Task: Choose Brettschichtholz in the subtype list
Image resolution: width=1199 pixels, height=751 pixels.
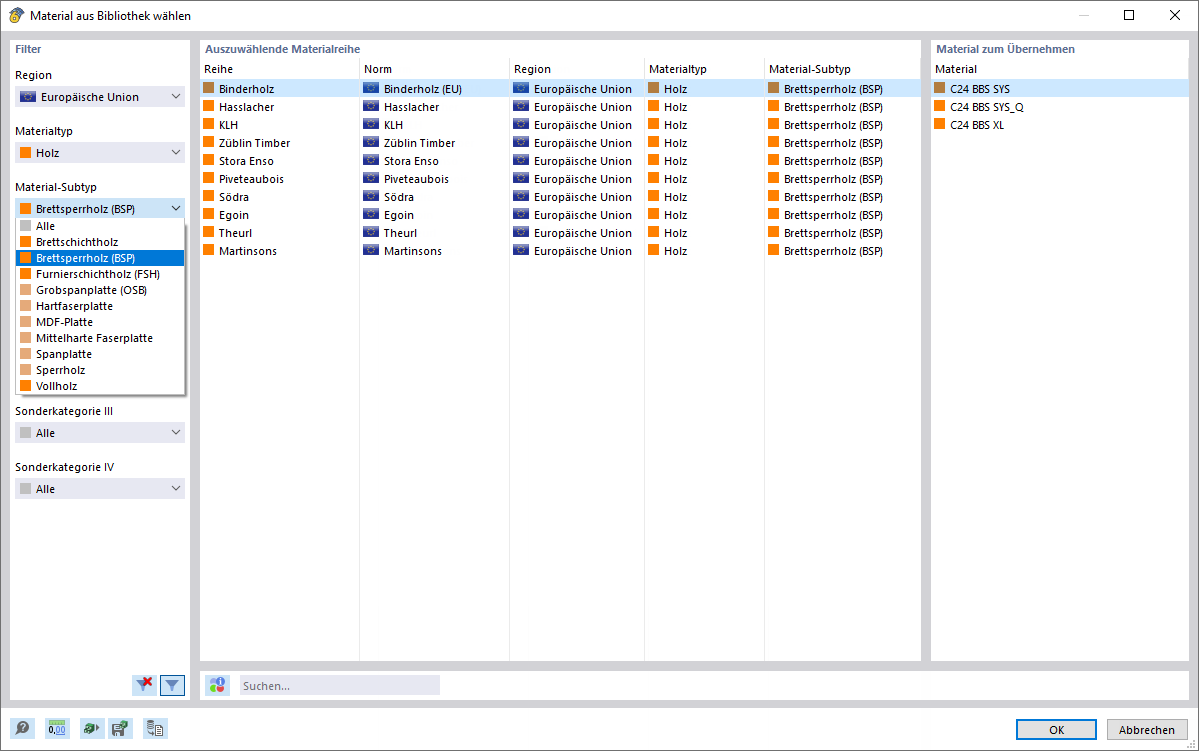Action: [x=100, y=242]
